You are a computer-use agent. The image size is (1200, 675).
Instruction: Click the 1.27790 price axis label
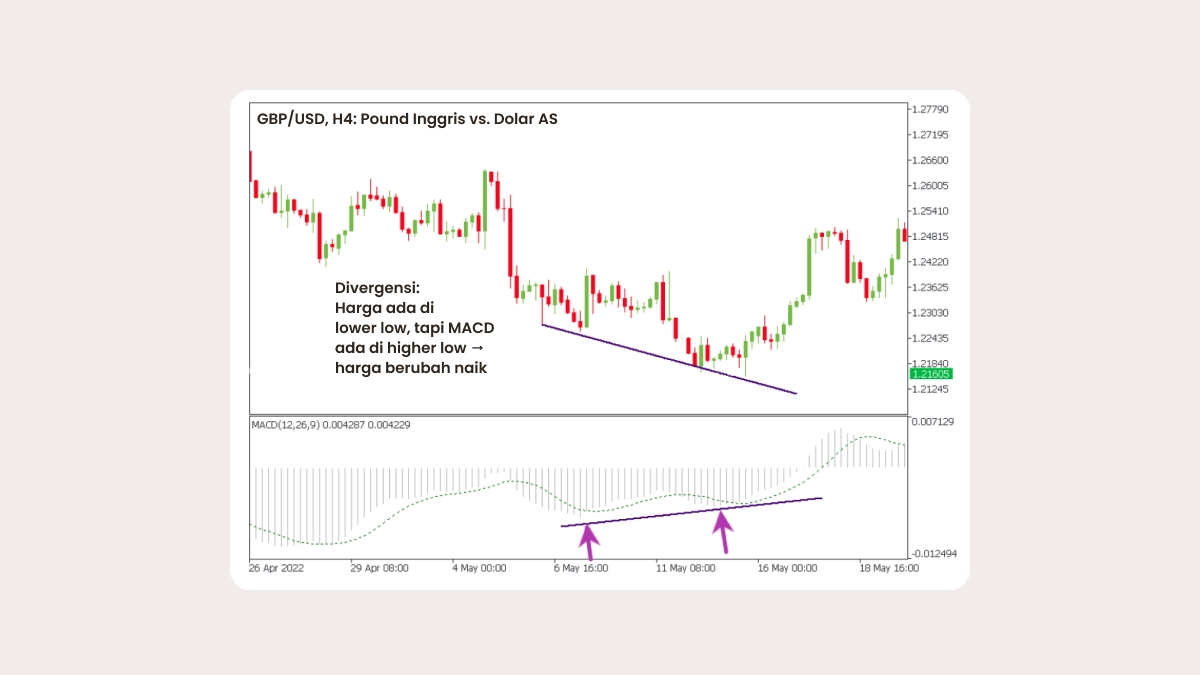930,109
